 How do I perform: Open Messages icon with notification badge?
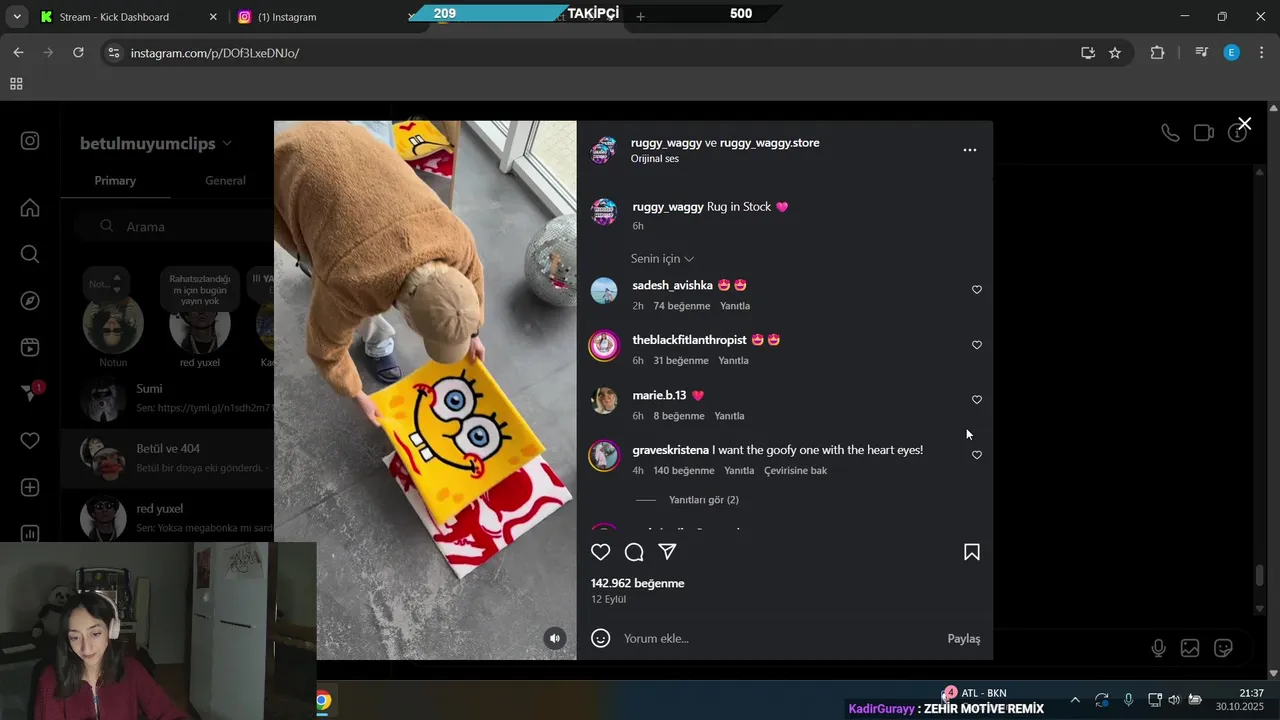click(30, 393)
